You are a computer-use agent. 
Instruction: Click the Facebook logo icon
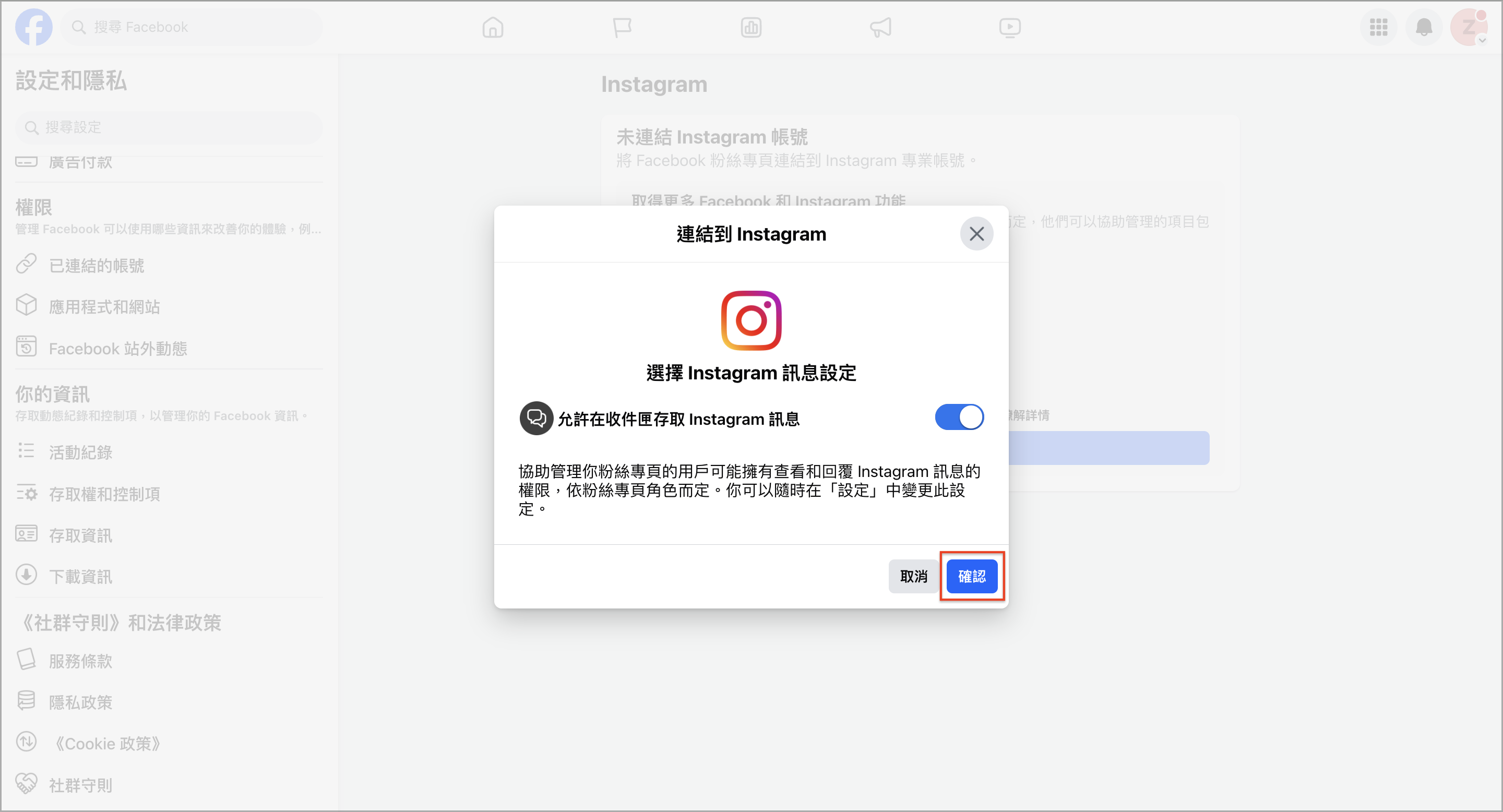33,27
